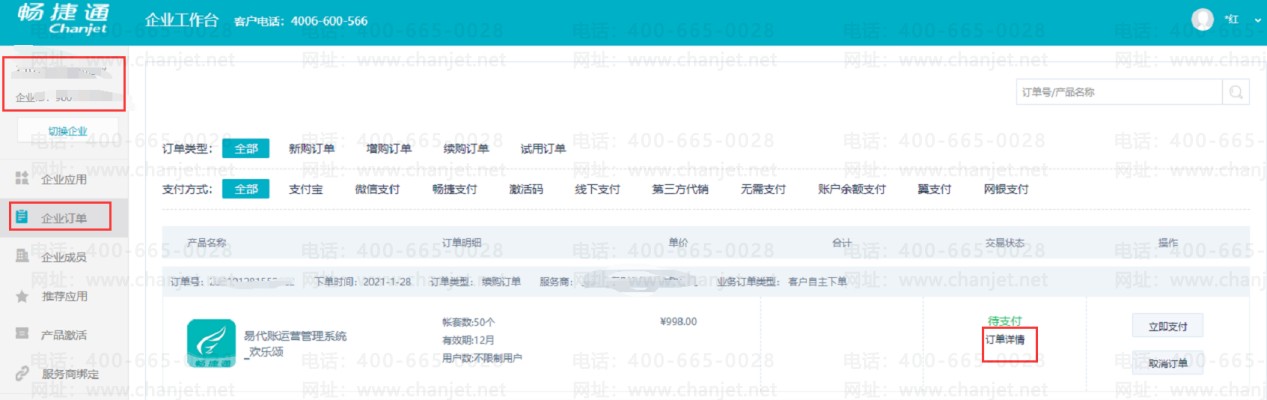Filter payment method by 激活码
This screenshot has height=400, width=1267.
tap(525, 189)
